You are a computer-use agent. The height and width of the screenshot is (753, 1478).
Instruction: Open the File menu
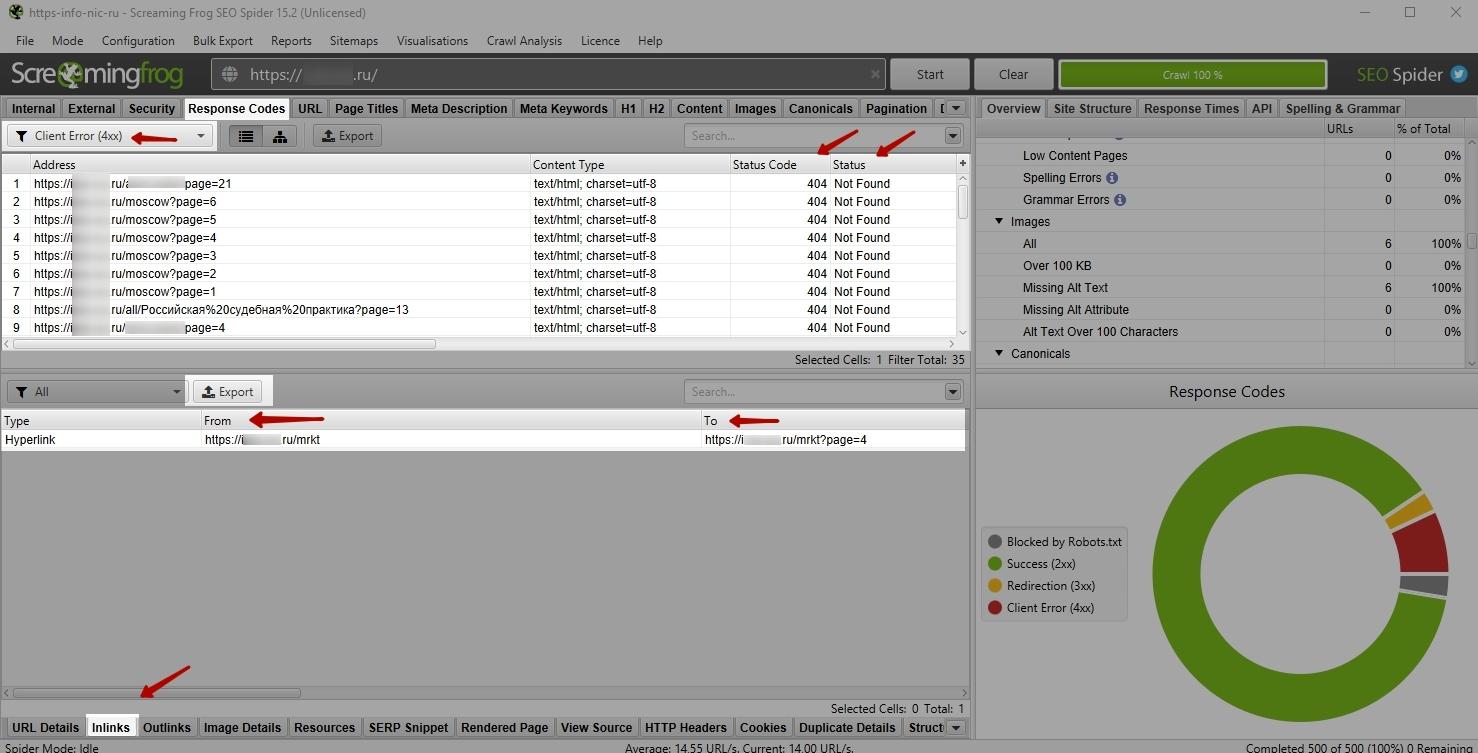(25, 41)
